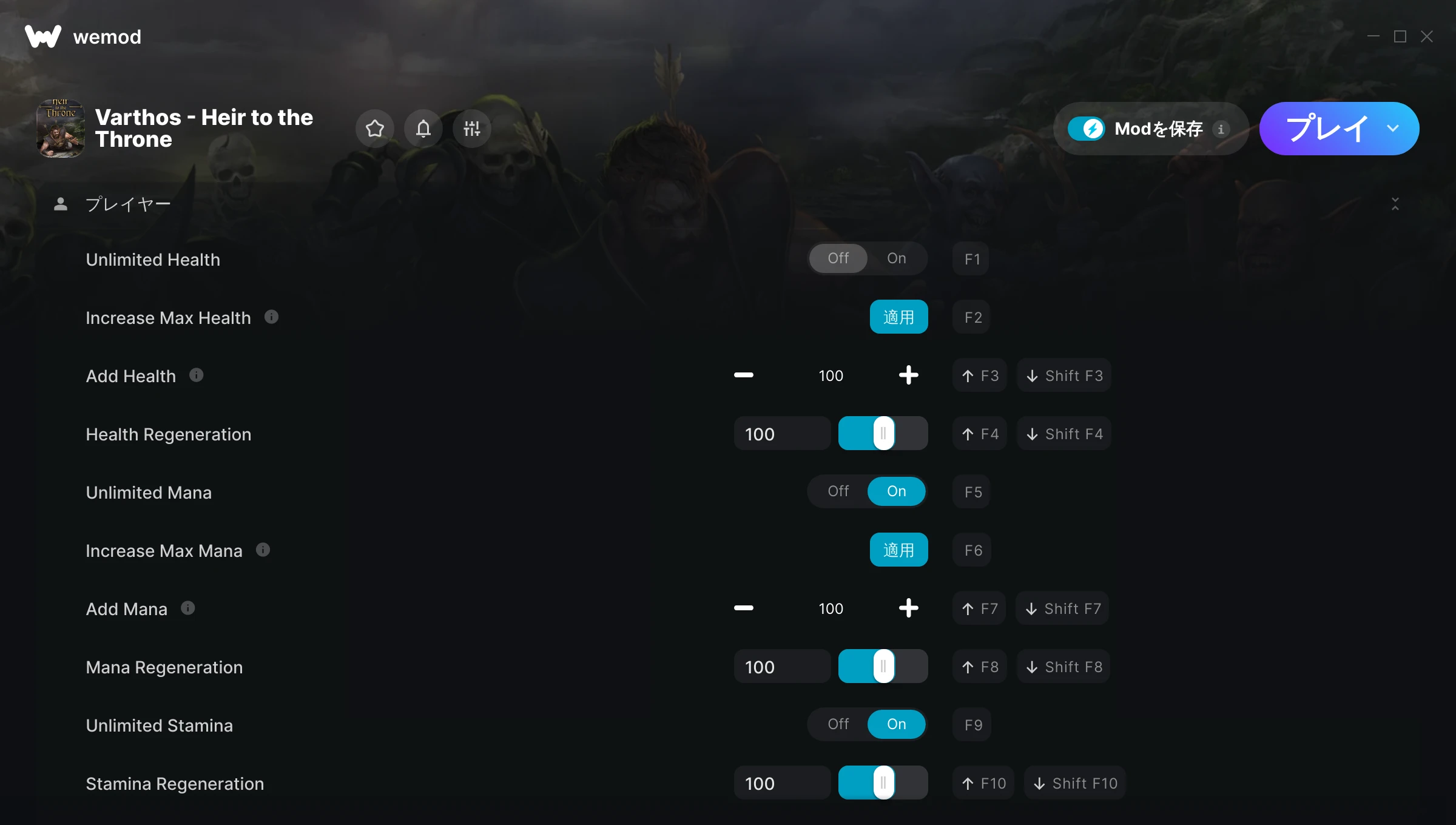Change the Shift F3 decrease hotkey
Image resolution: width=1456 pixels, height=825 pixels.
click(x=1064, y=375)
